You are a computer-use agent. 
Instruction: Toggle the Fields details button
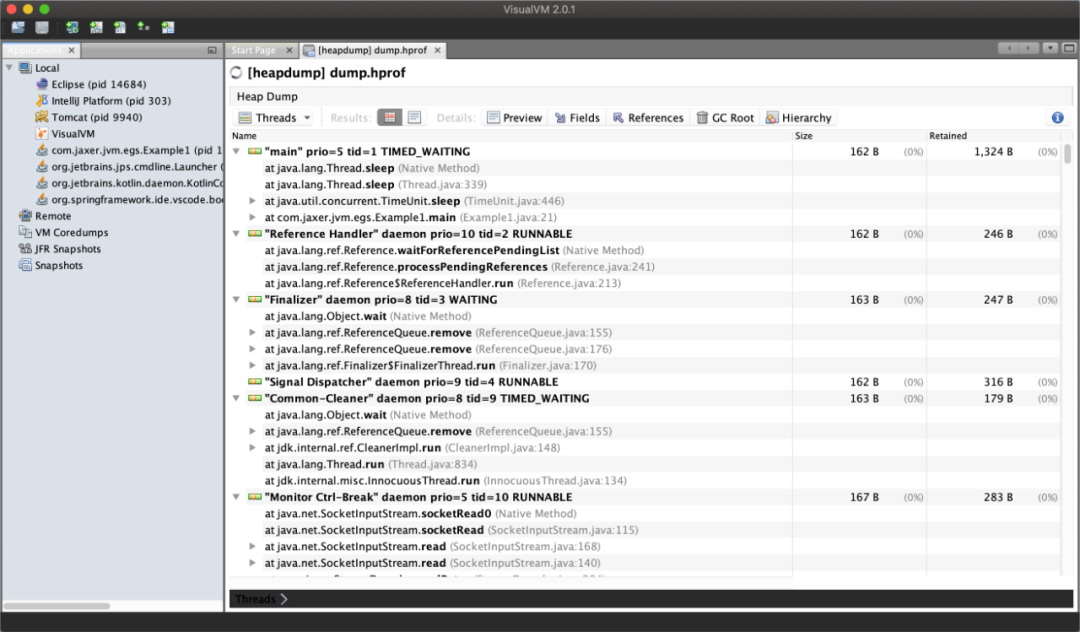[x=577, y=118]
